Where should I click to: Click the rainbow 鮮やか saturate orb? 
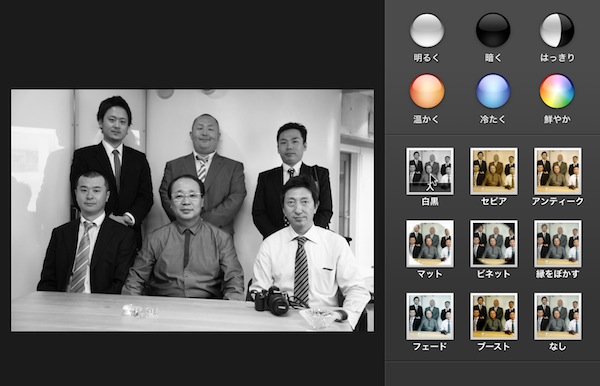point(557,91)
